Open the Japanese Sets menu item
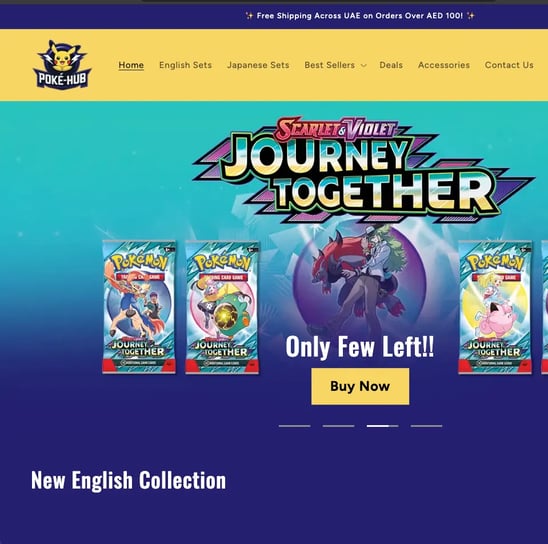The width and height of the screenshot is (548, 544). 258,65
